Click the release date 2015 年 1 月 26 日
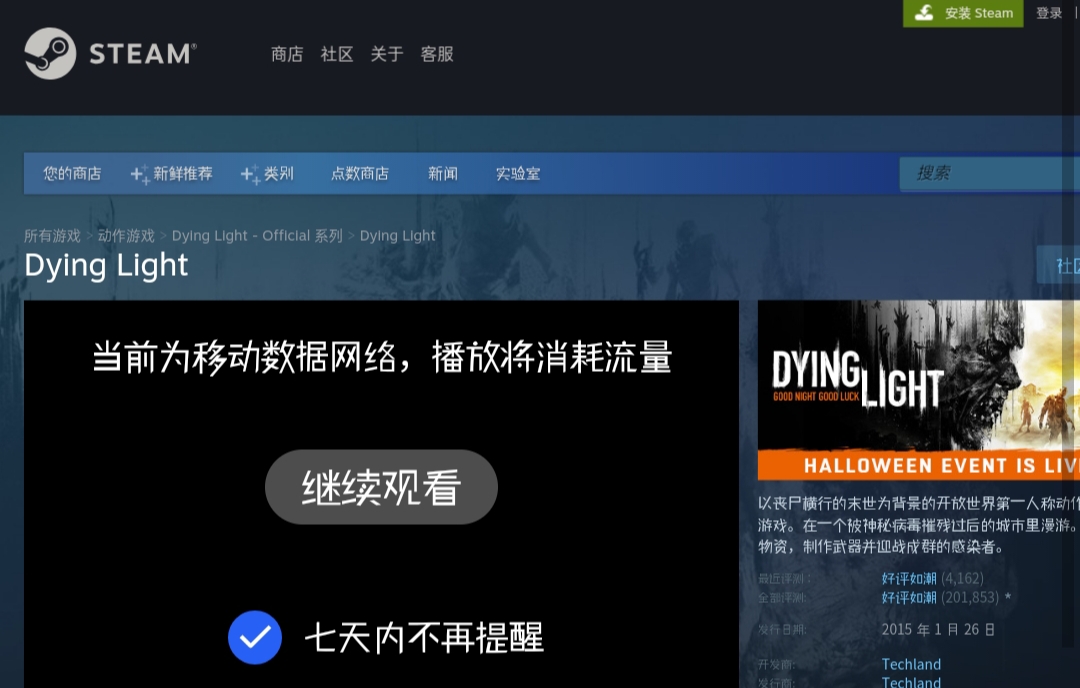Image resolution: width=1080 pixels, height=688 pixels. 938,629
